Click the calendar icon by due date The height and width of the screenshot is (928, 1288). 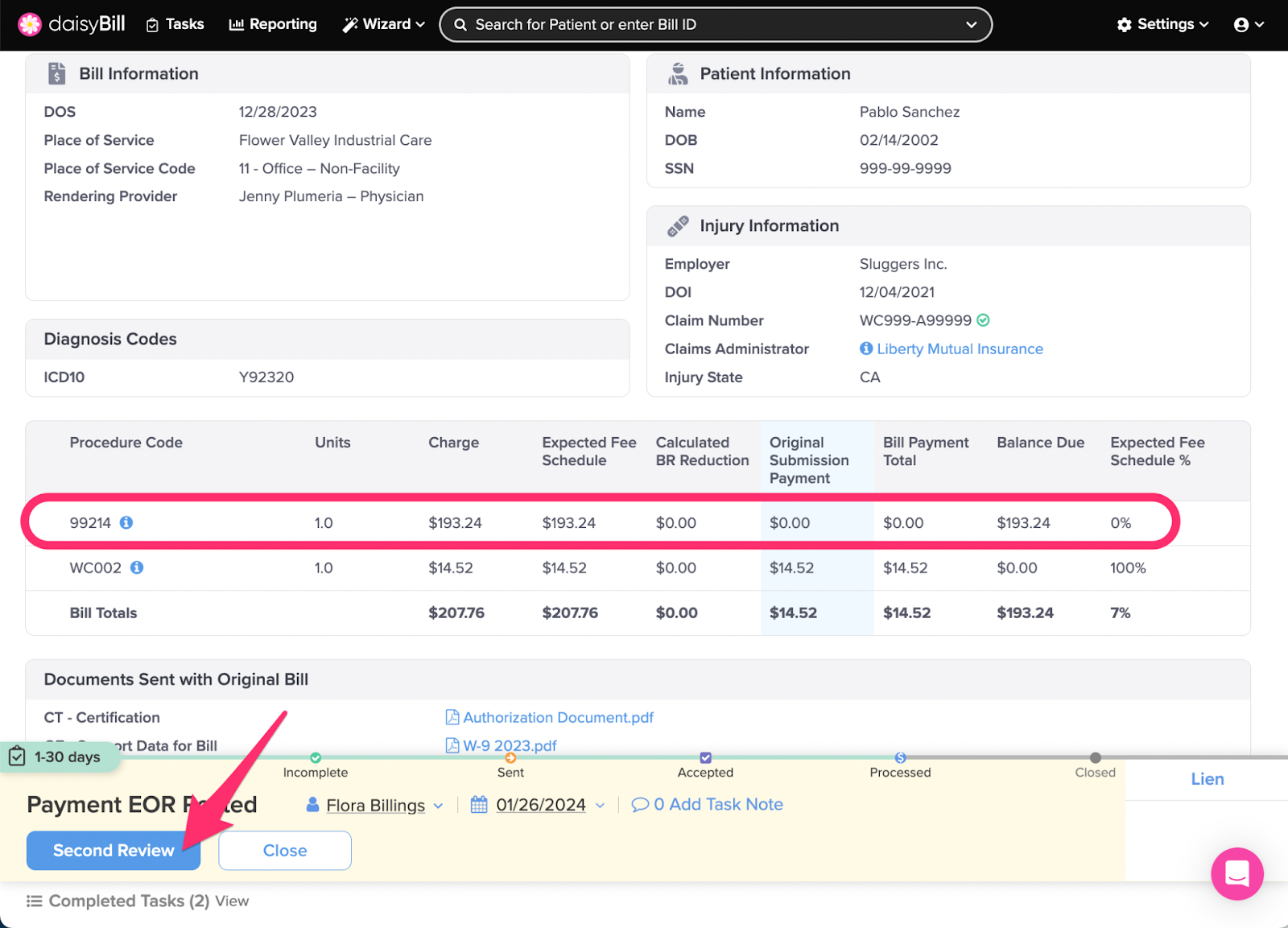pyautogui.click(x=479, y=805)
